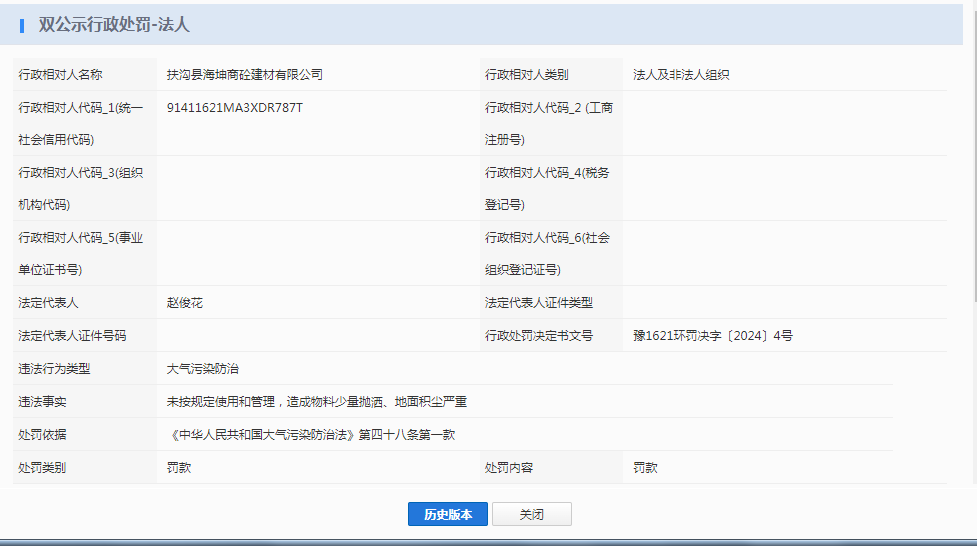The width and height of the screenshot is (977, 546).
Task: Select document number 豫1621环罚决字〔2024〕4号
Action: [x=713, y=336]
